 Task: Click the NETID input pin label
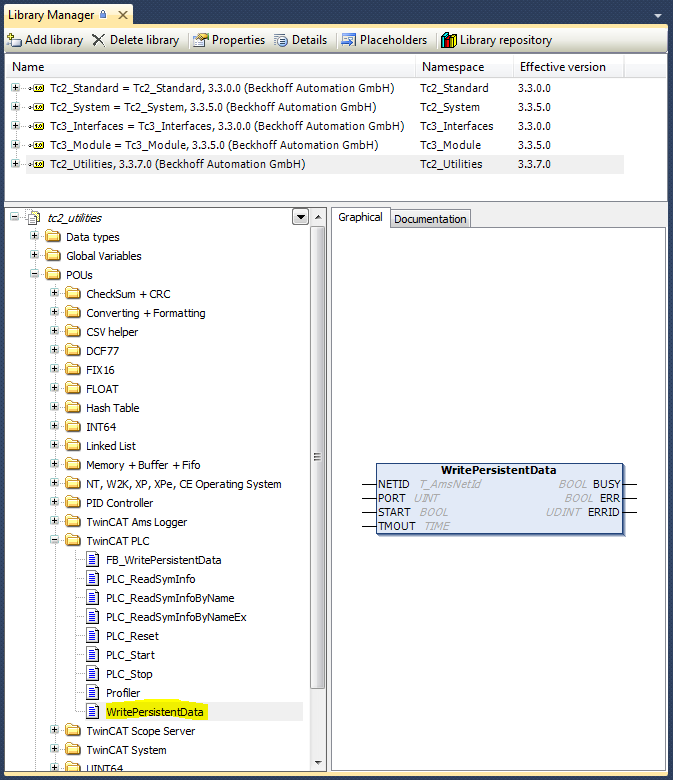(x=393, y=484)
